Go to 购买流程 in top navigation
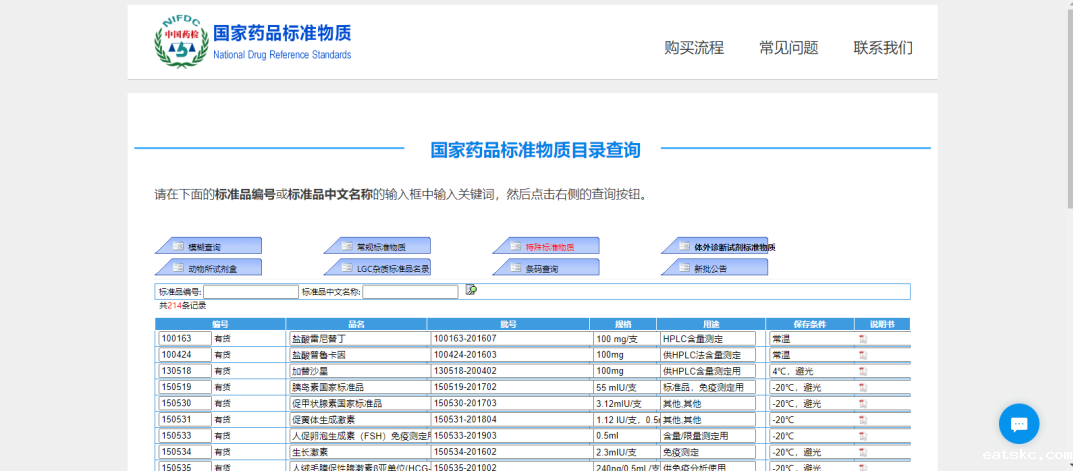This screenshot has height=471, width=1073. click(x=694, y=48)
